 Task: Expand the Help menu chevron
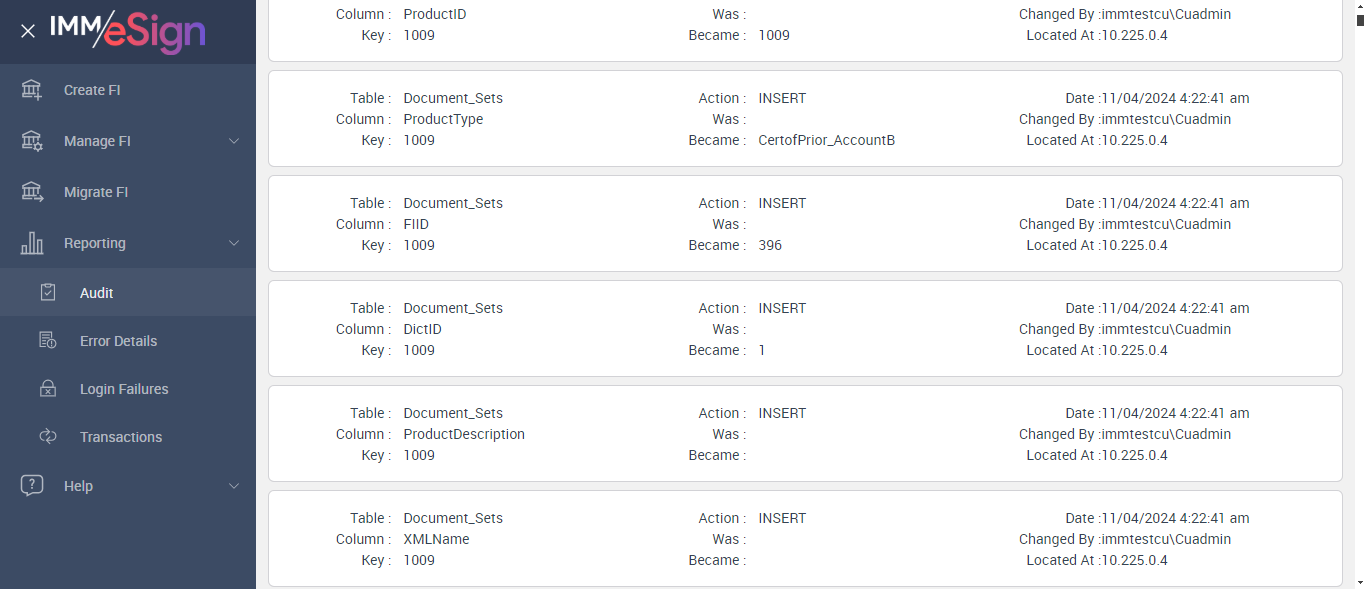coord(234,486)
